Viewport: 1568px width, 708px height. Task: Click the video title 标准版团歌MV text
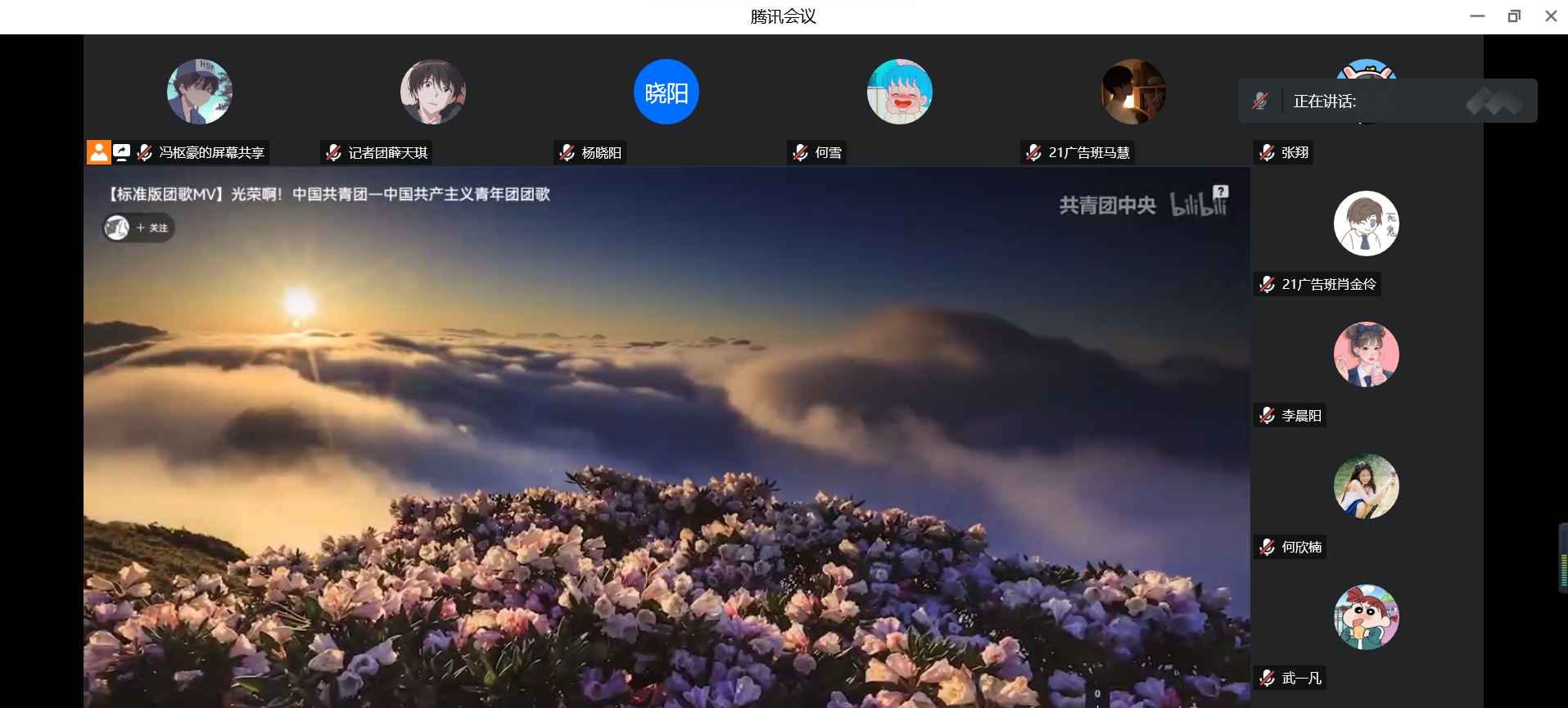click(328, 195)
